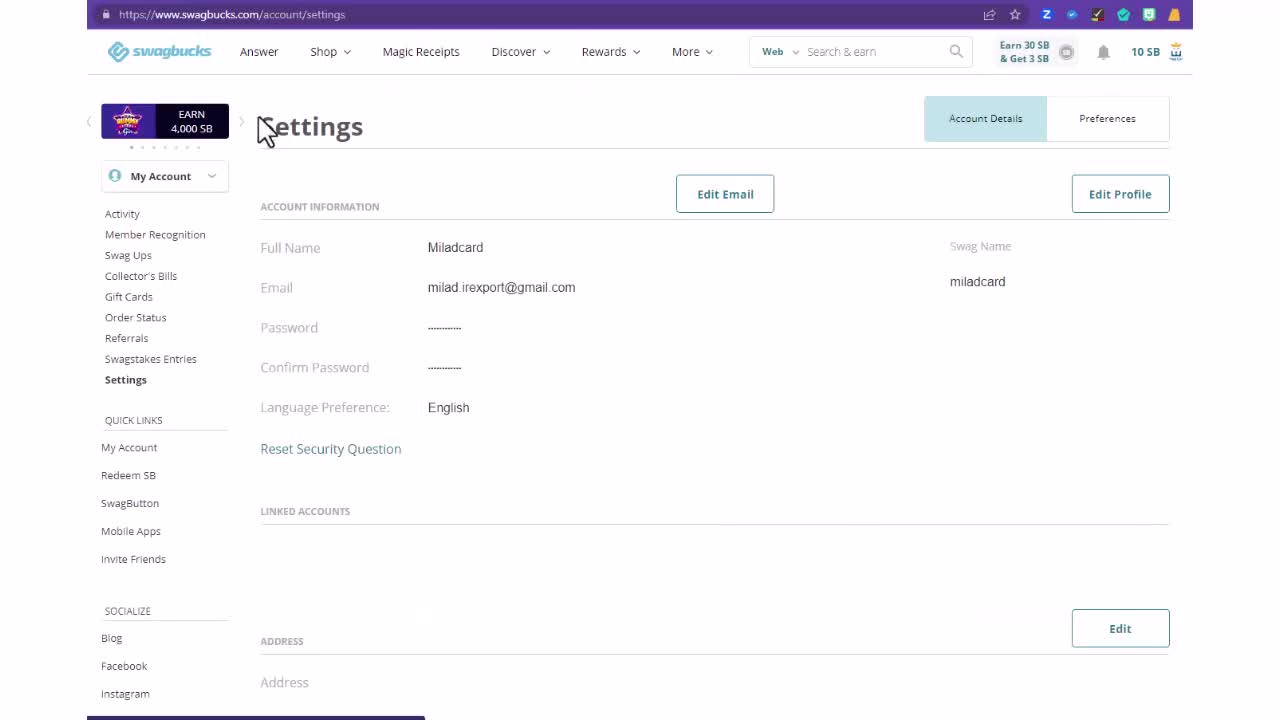Click the share page icon in address bar

tap(989, 15)
